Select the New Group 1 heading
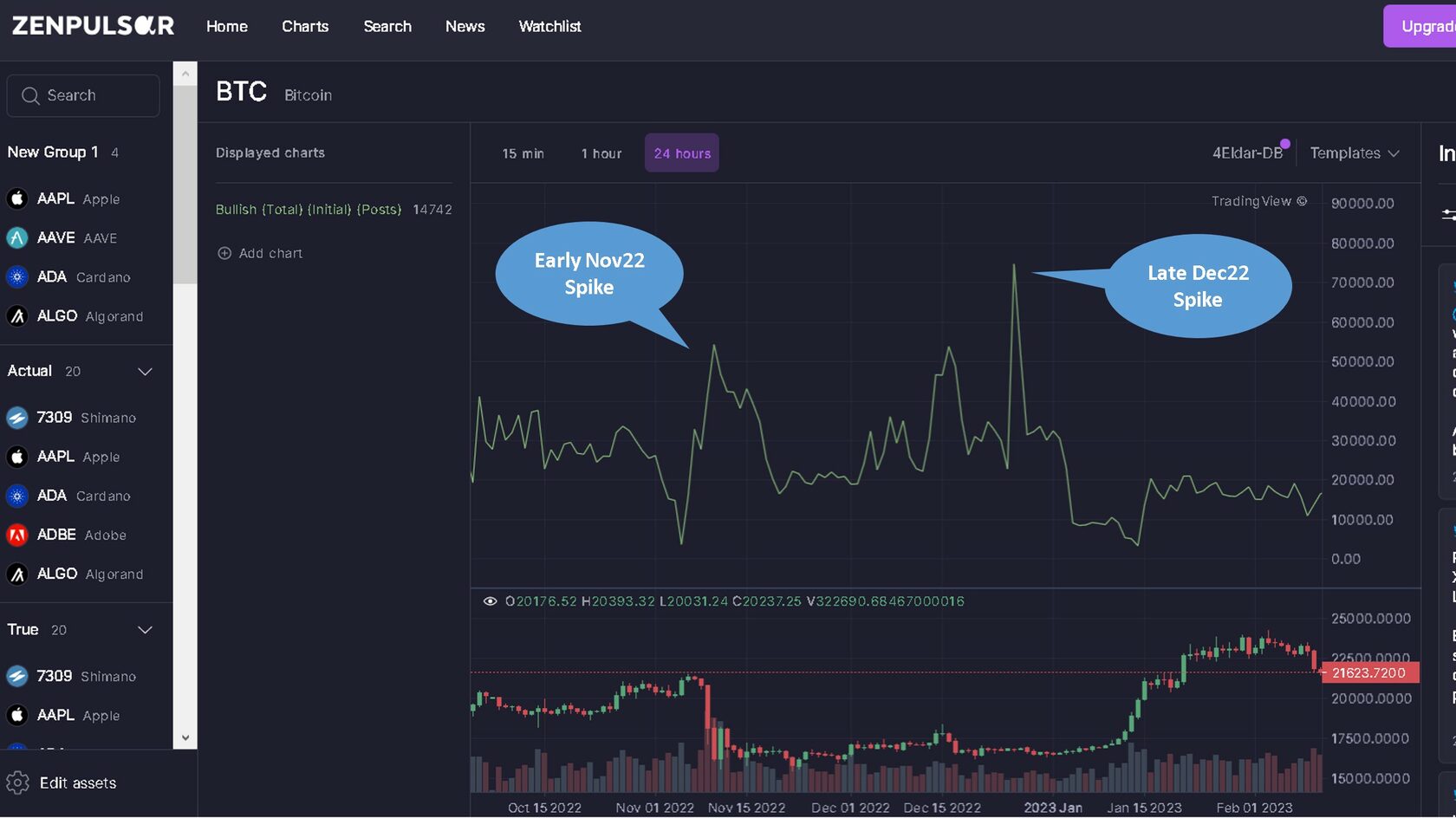The image size is (1456, 818). tap(53, 153)
